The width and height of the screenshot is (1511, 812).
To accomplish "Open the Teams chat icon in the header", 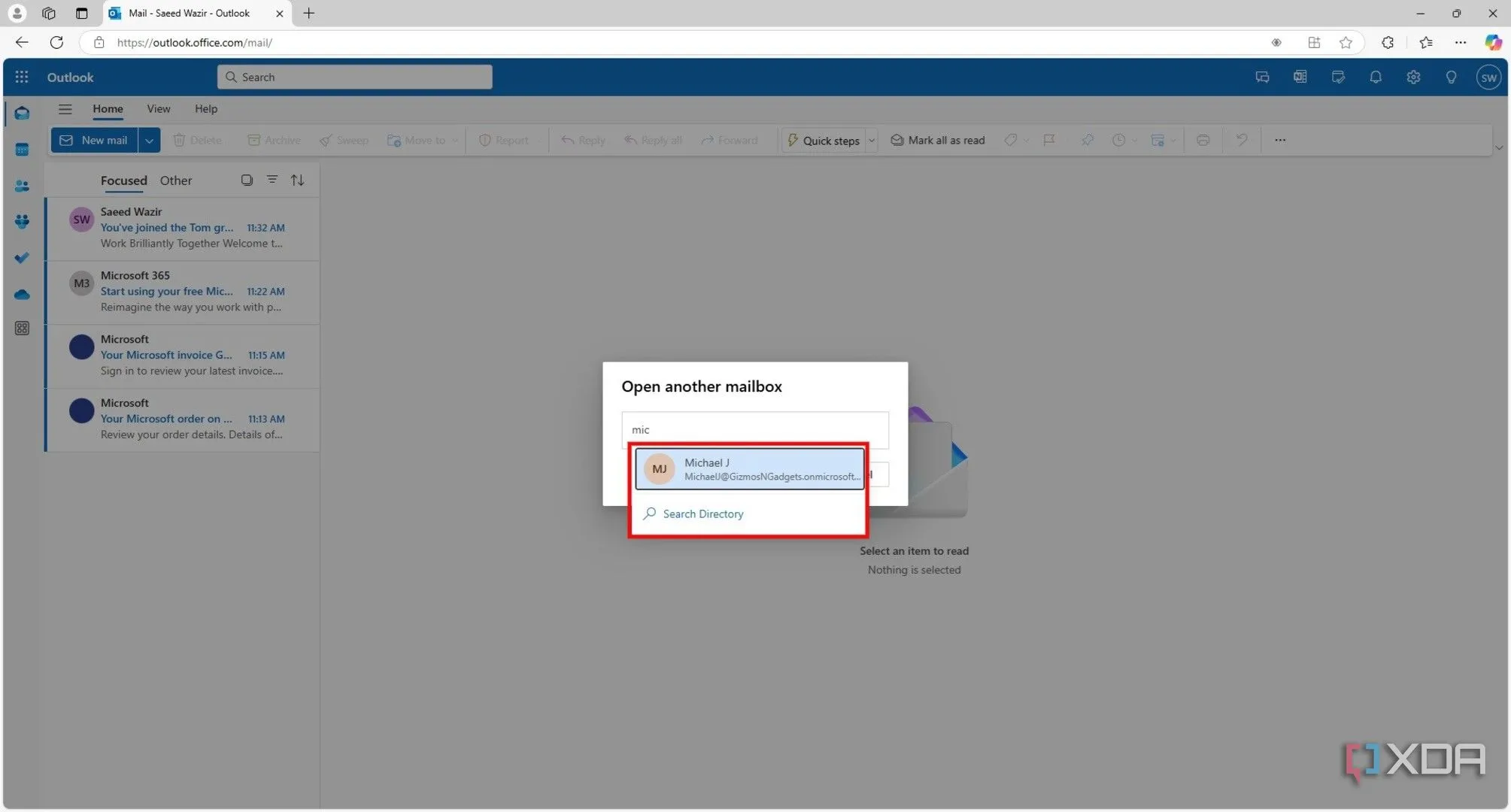I will click(x=1262, y=77).
